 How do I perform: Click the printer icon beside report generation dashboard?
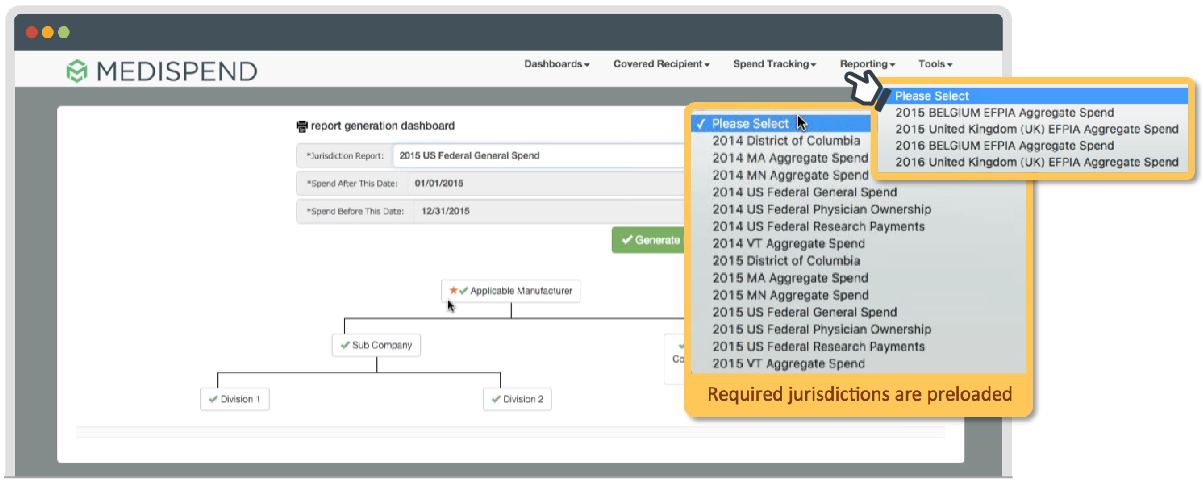[x=302, y=127]
